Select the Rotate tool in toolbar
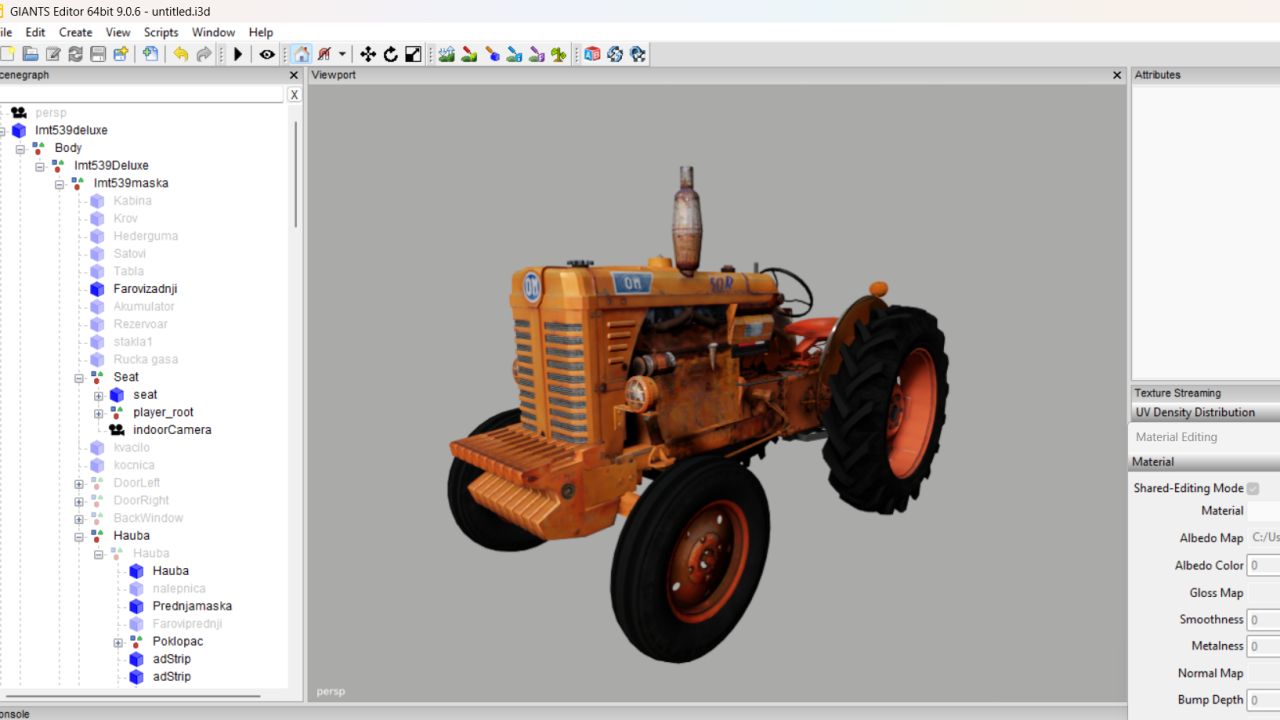1280x720 pixels. point(391,54)
